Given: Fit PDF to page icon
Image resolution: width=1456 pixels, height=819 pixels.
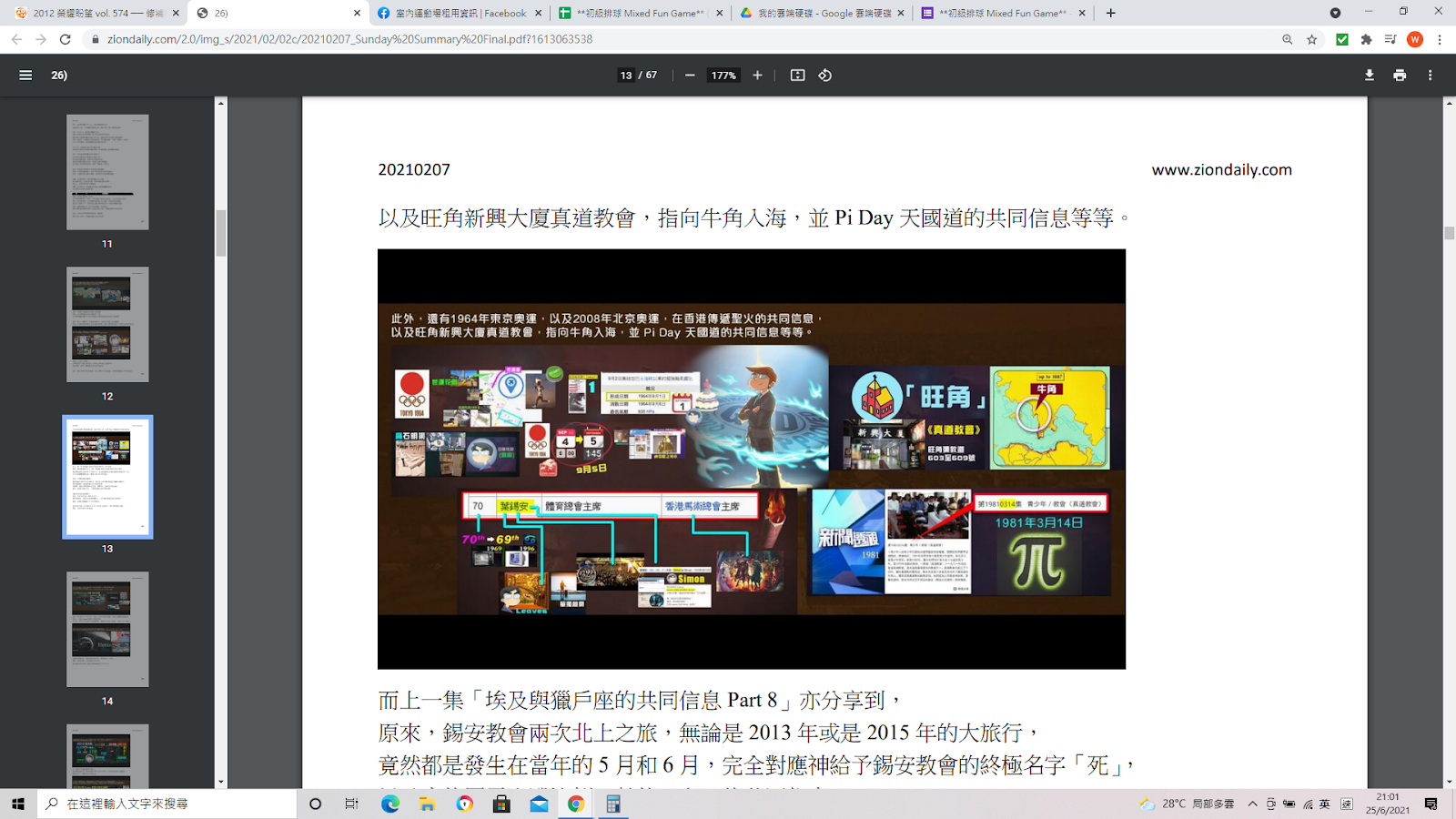Looking at the screenshot, I should [797, 76].
